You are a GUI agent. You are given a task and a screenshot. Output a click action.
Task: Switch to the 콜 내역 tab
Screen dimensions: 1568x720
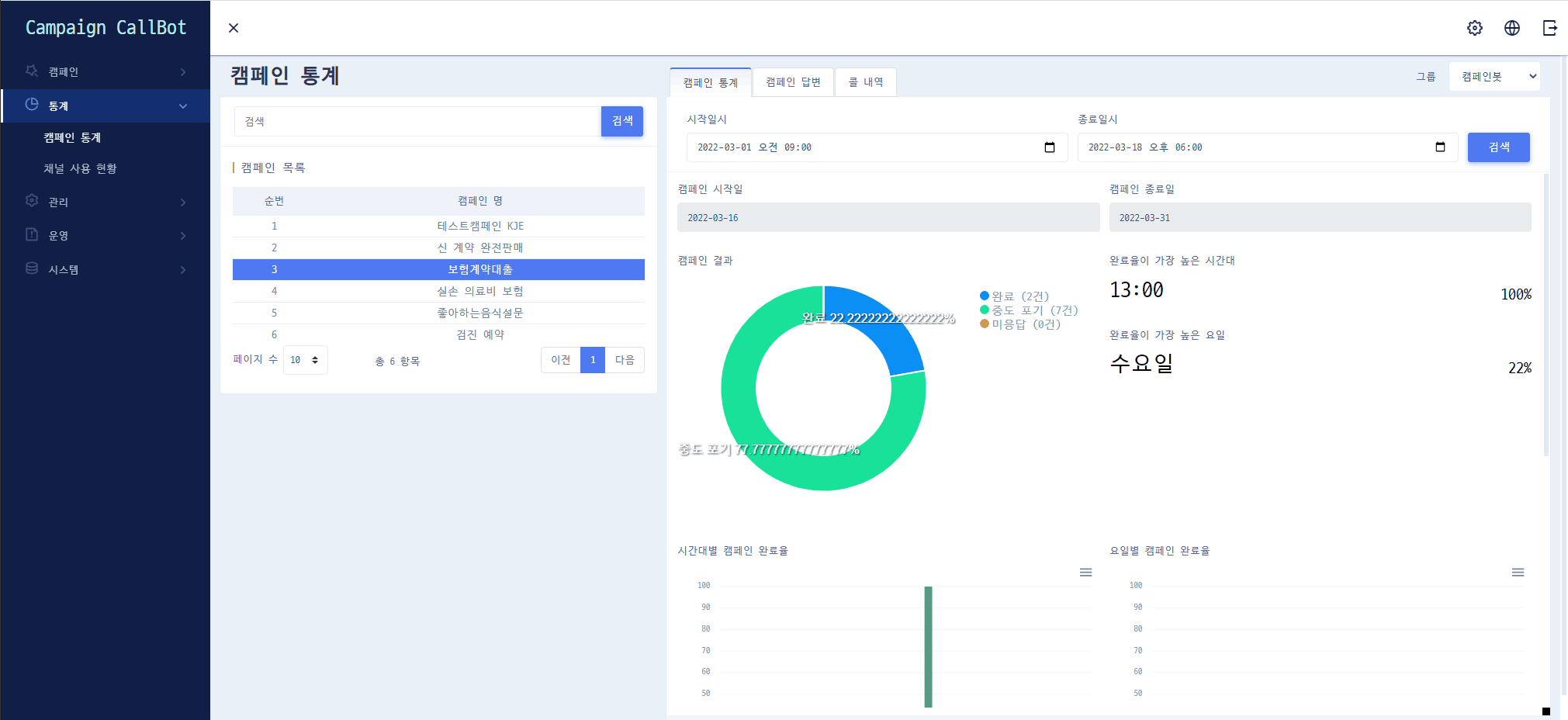865,82
